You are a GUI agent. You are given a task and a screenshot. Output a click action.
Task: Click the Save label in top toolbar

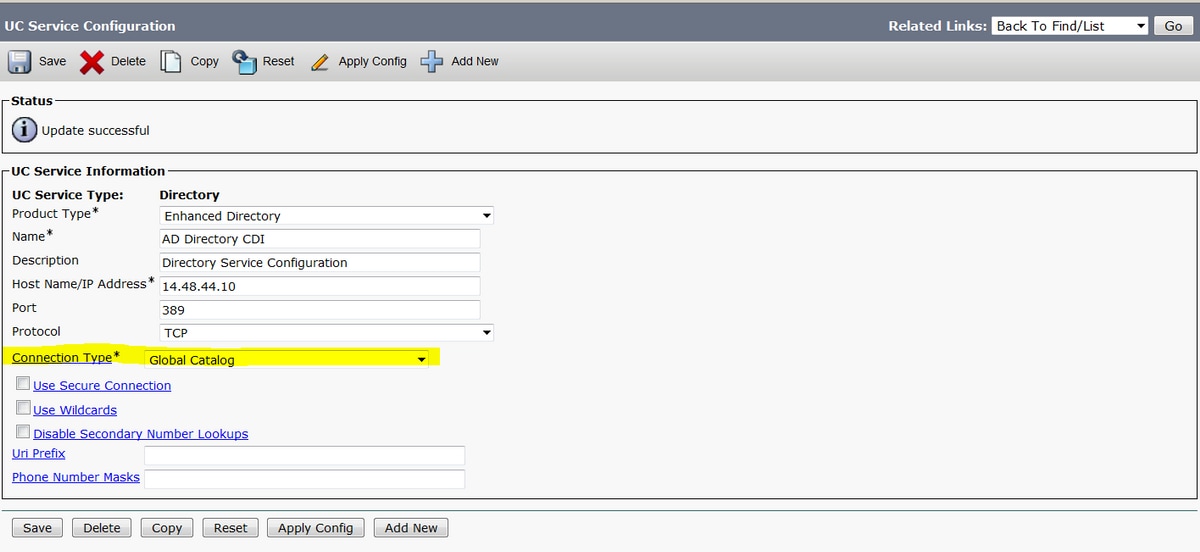[x=52, y=62]
